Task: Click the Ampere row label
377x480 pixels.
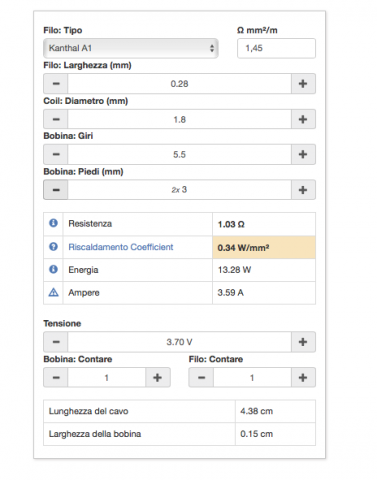Action: tap(84, 293)
